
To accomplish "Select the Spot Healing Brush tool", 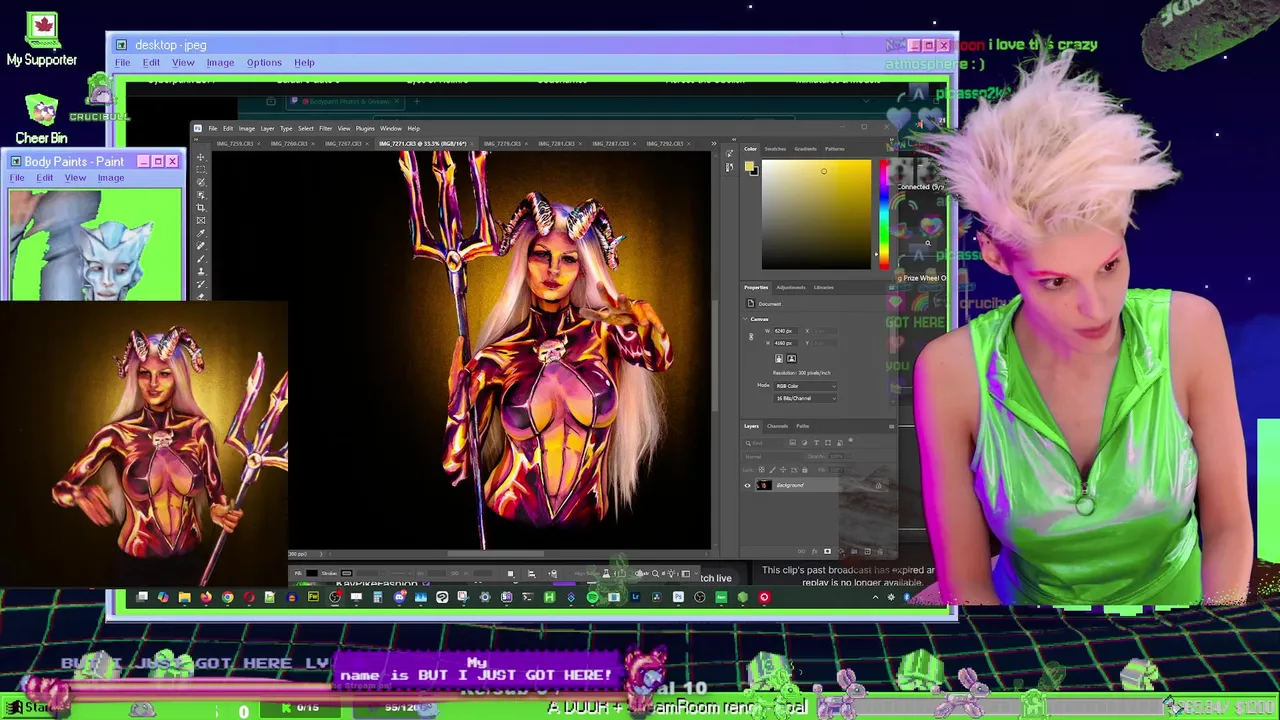I will pos(201,246).
